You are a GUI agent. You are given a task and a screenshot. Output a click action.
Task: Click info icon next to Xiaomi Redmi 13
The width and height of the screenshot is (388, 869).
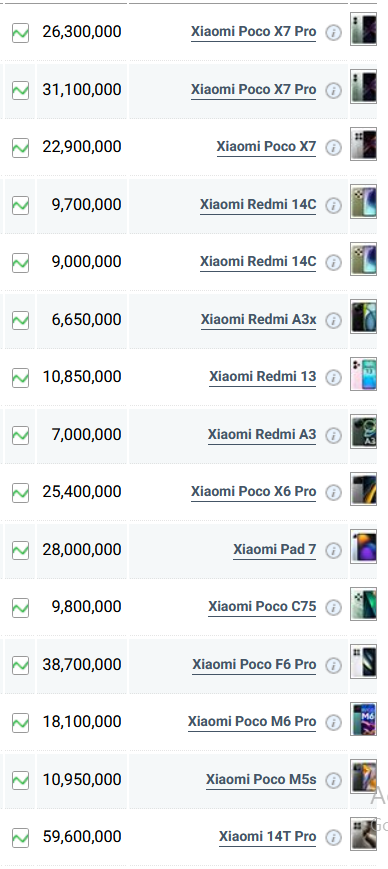click(333, 378)
